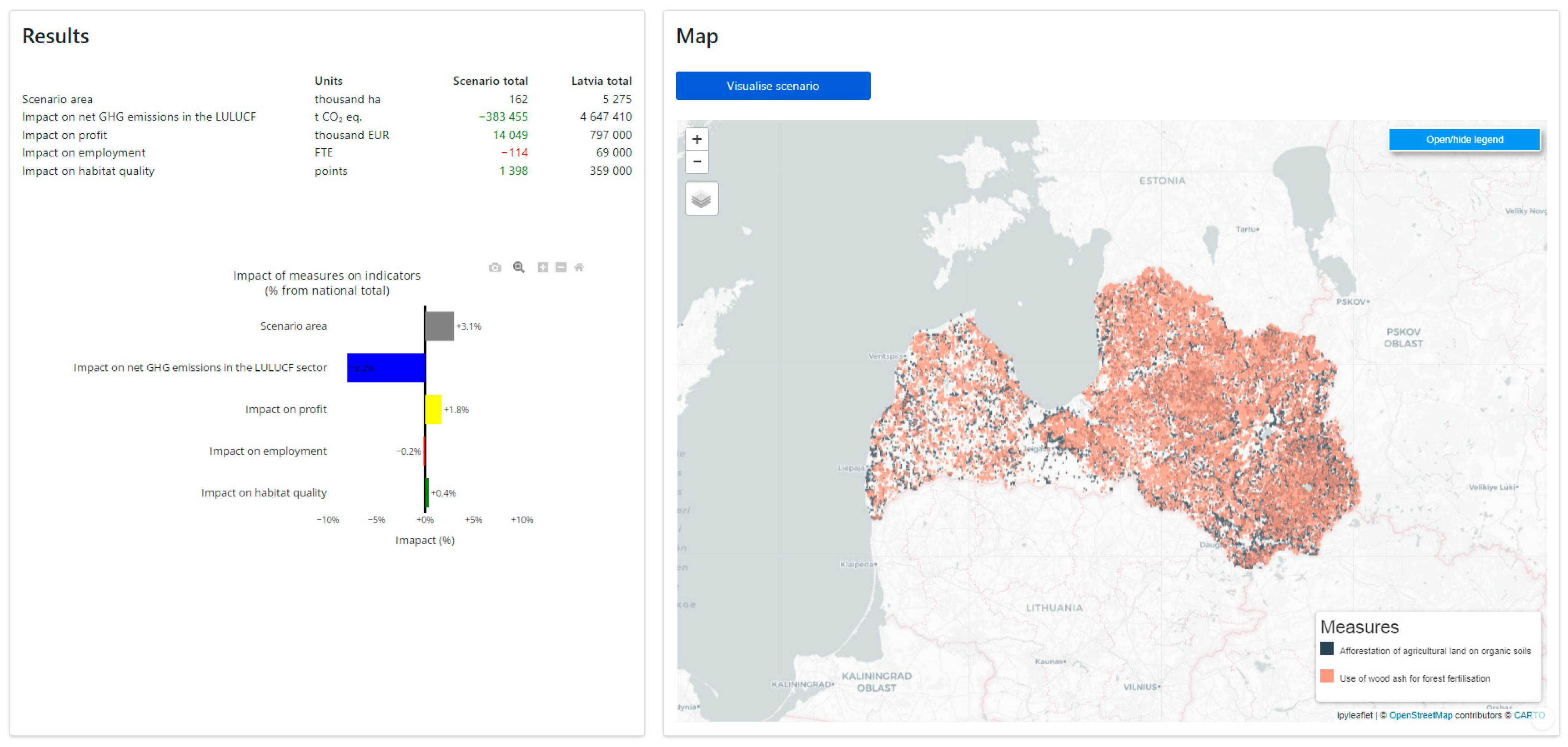Click the 'PSKOV OBLAST' label on the map
This screenshot has width=1568, height=747.
1403,337
